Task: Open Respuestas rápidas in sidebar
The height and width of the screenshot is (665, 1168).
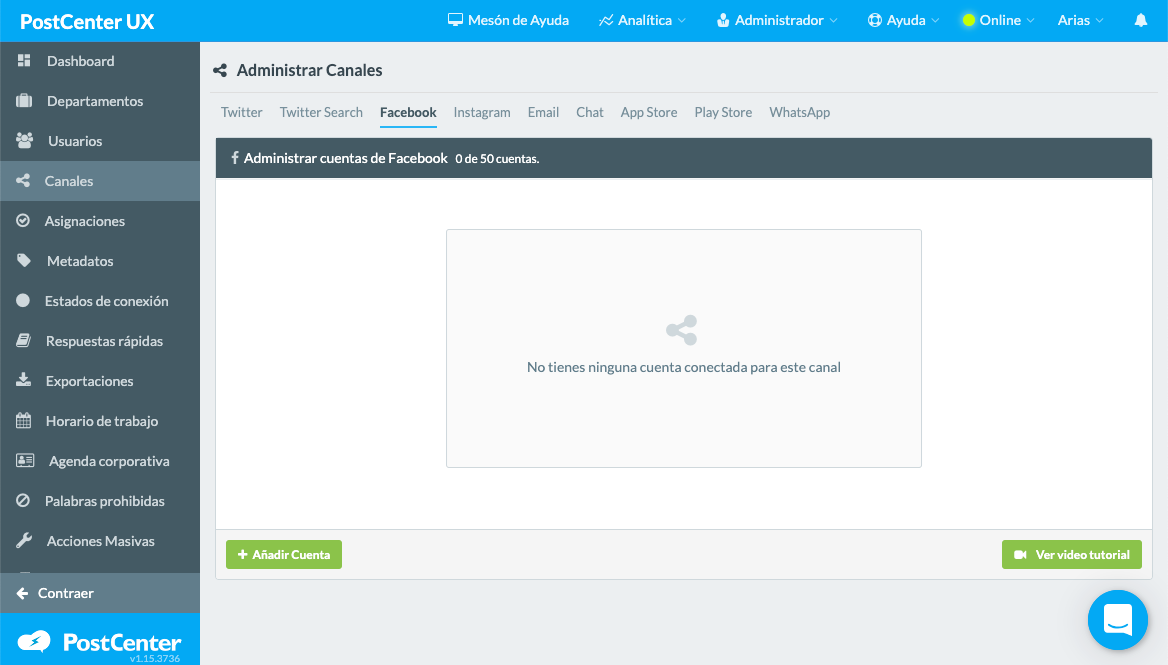Action: [x=100, y=340]
